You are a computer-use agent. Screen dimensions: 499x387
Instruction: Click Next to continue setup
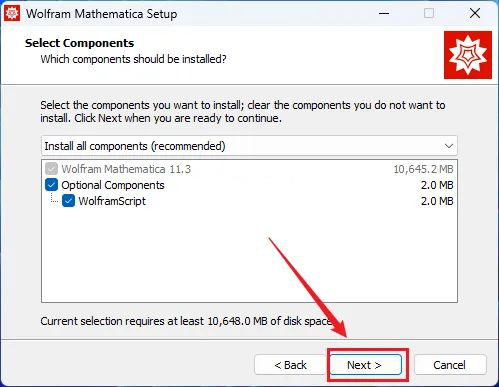pos(366,365)
